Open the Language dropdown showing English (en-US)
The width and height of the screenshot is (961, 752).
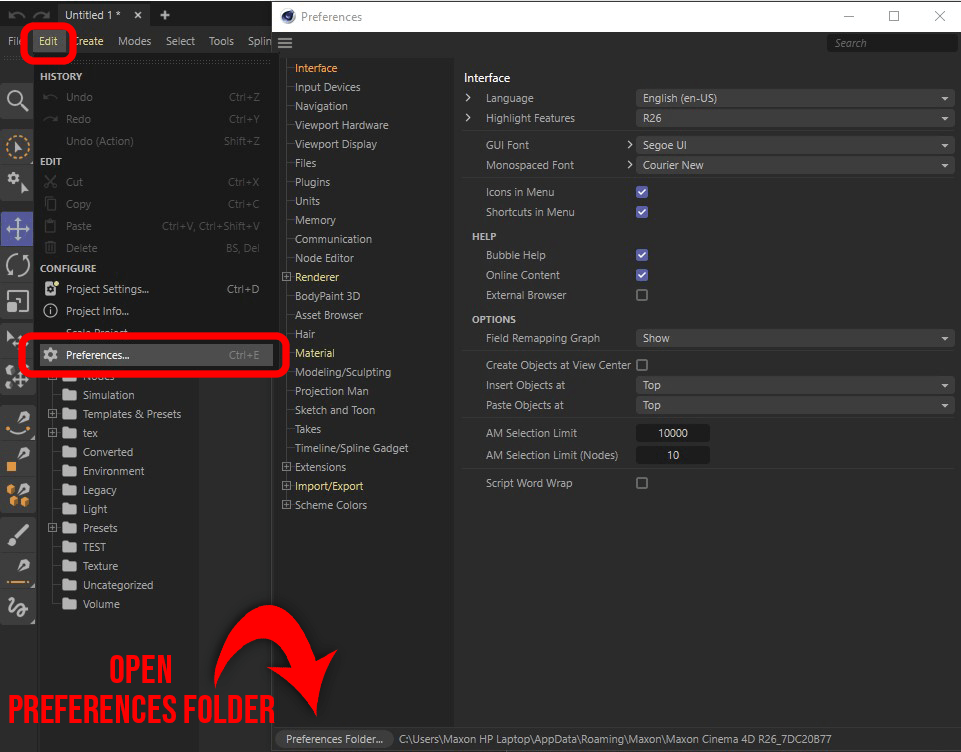coord(793,98)
